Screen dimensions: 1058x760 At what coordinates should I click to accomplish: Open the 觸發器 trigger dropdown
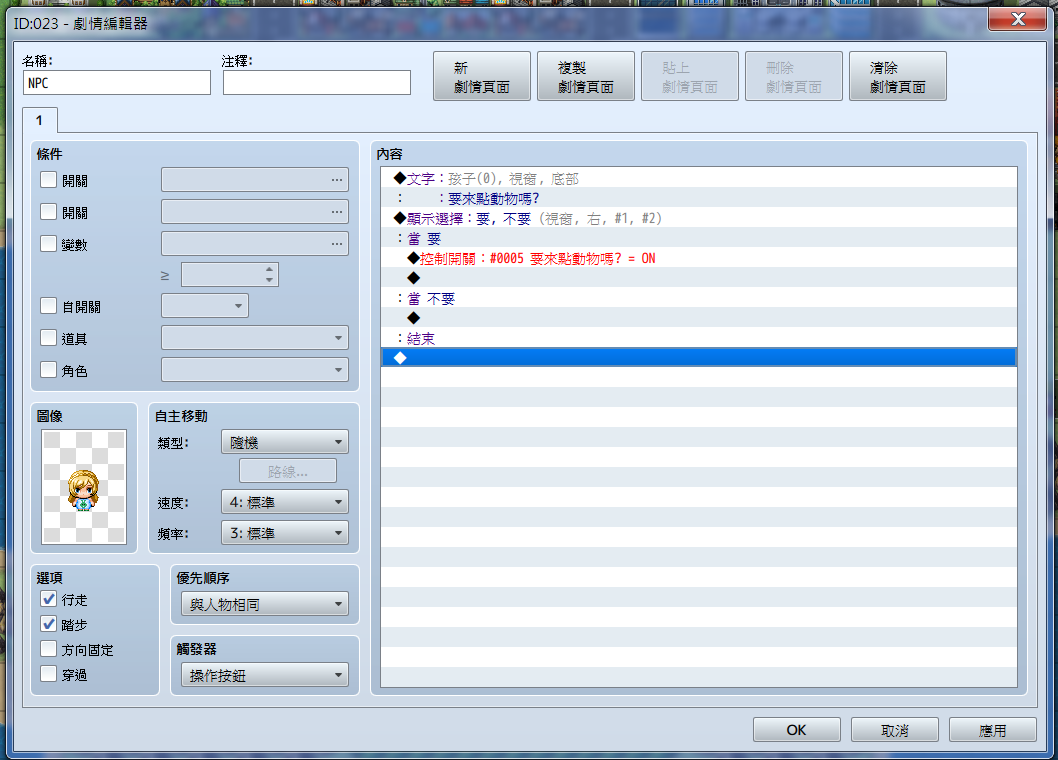(x=265, y=675)
